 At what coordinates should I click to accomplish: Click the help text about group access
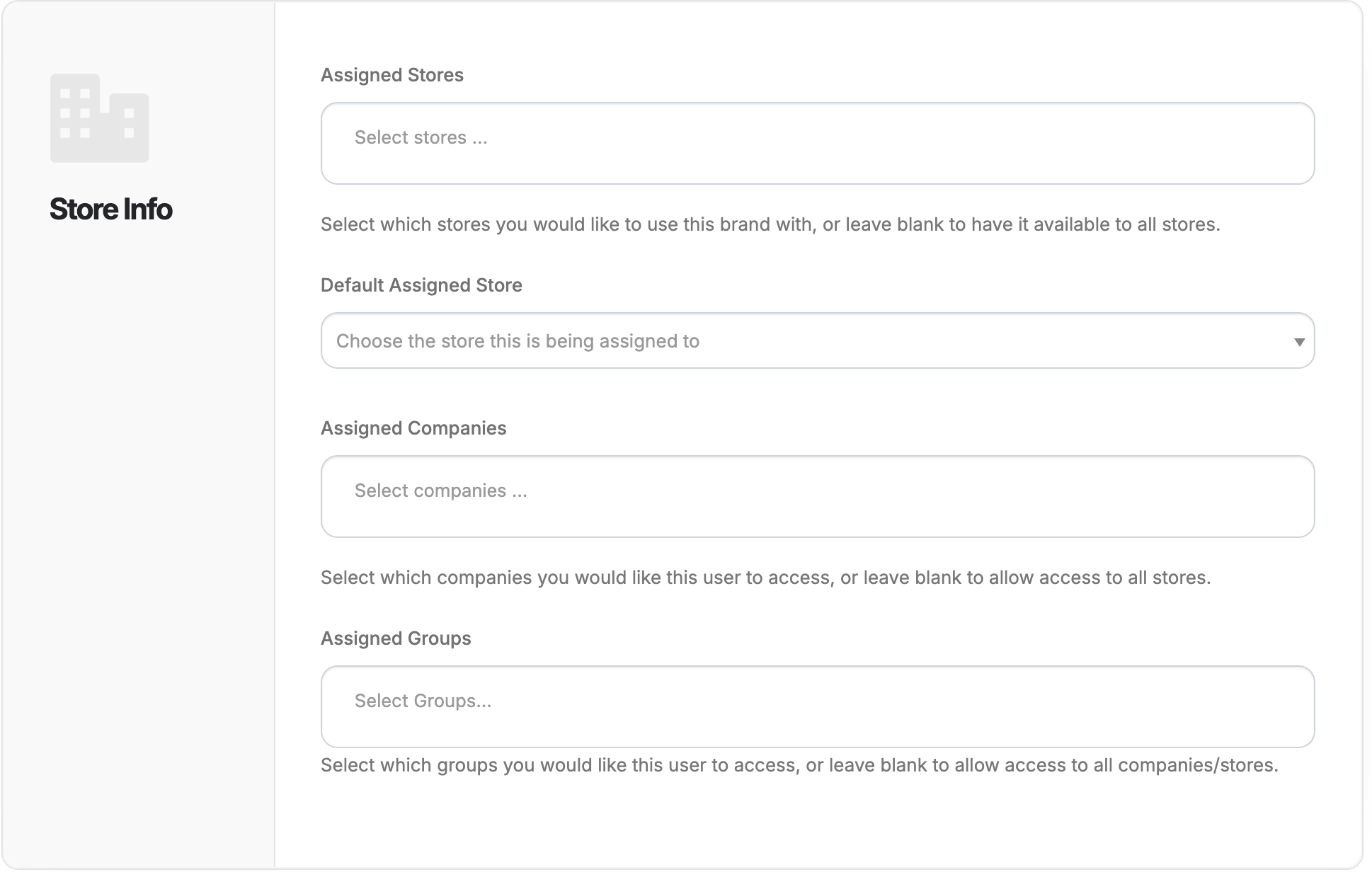click(x=799, y=765)
